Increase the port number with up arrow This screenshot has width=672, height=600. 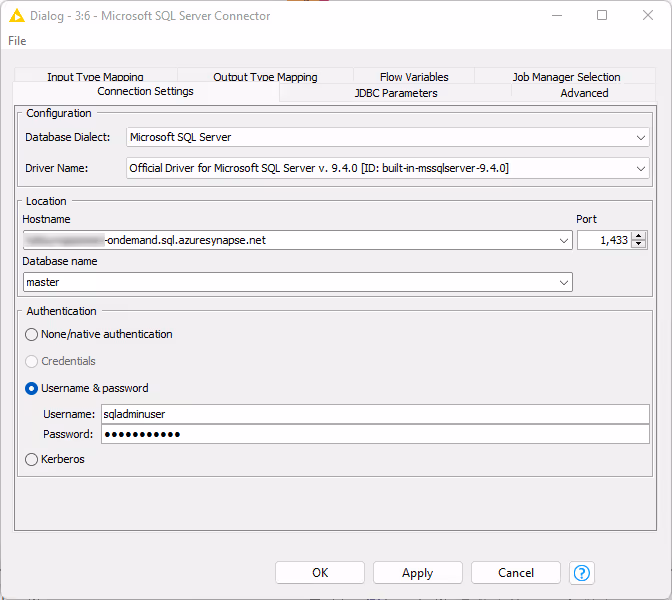coord(639,236)
